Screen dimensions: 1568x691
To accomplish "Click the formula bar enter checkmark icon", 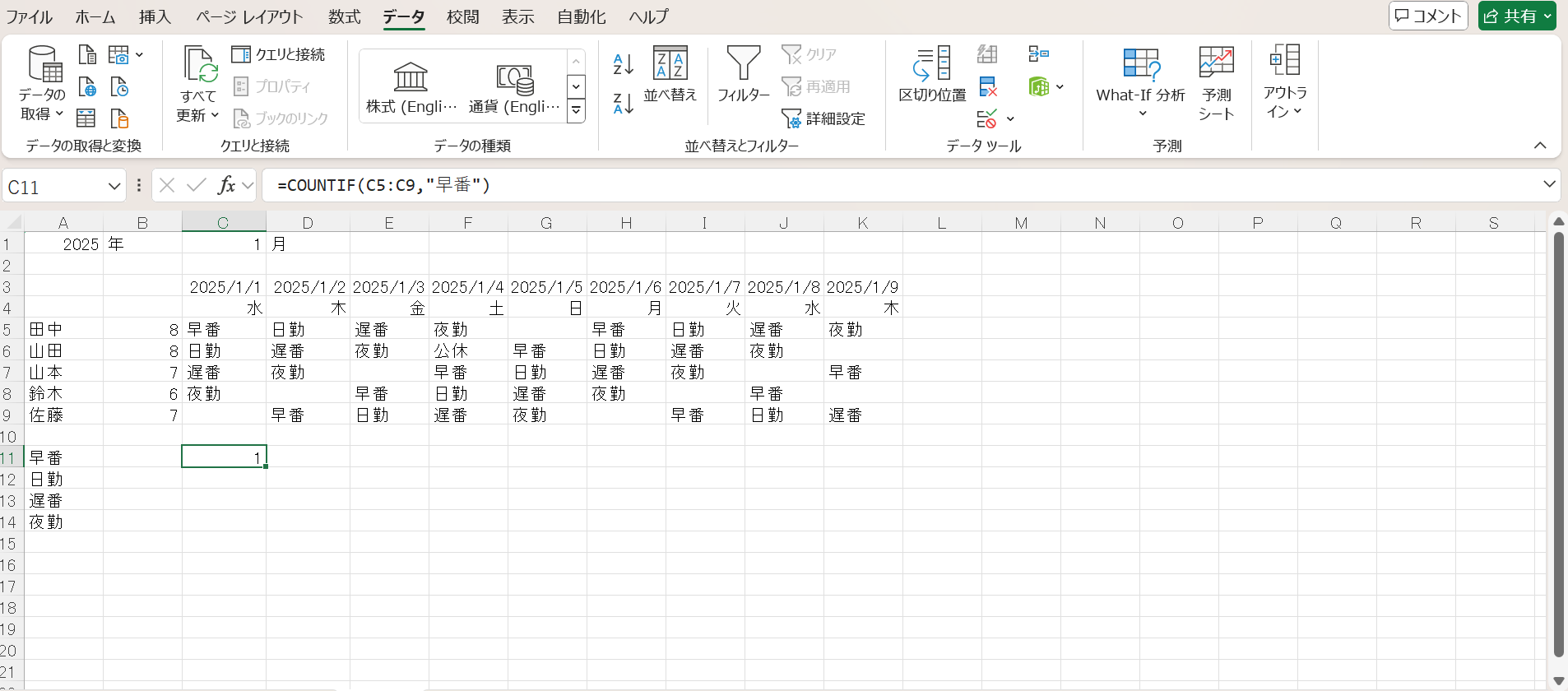I will 196,185.
